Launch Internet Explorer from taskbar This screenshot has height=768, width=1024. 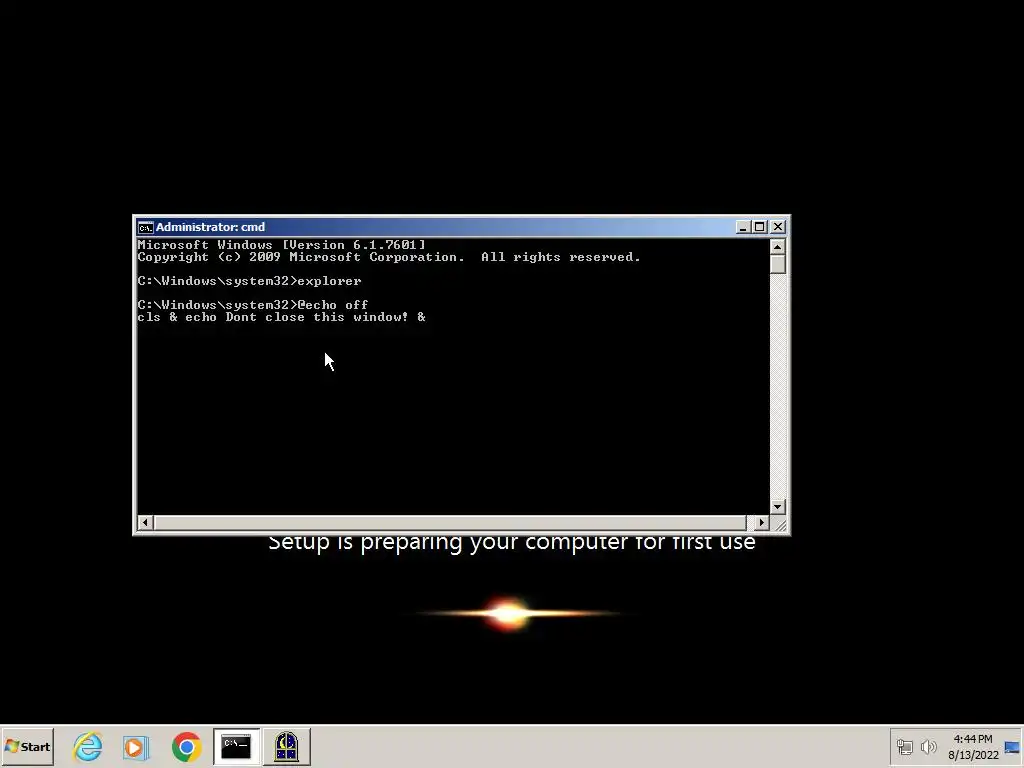tap(88, 746)
